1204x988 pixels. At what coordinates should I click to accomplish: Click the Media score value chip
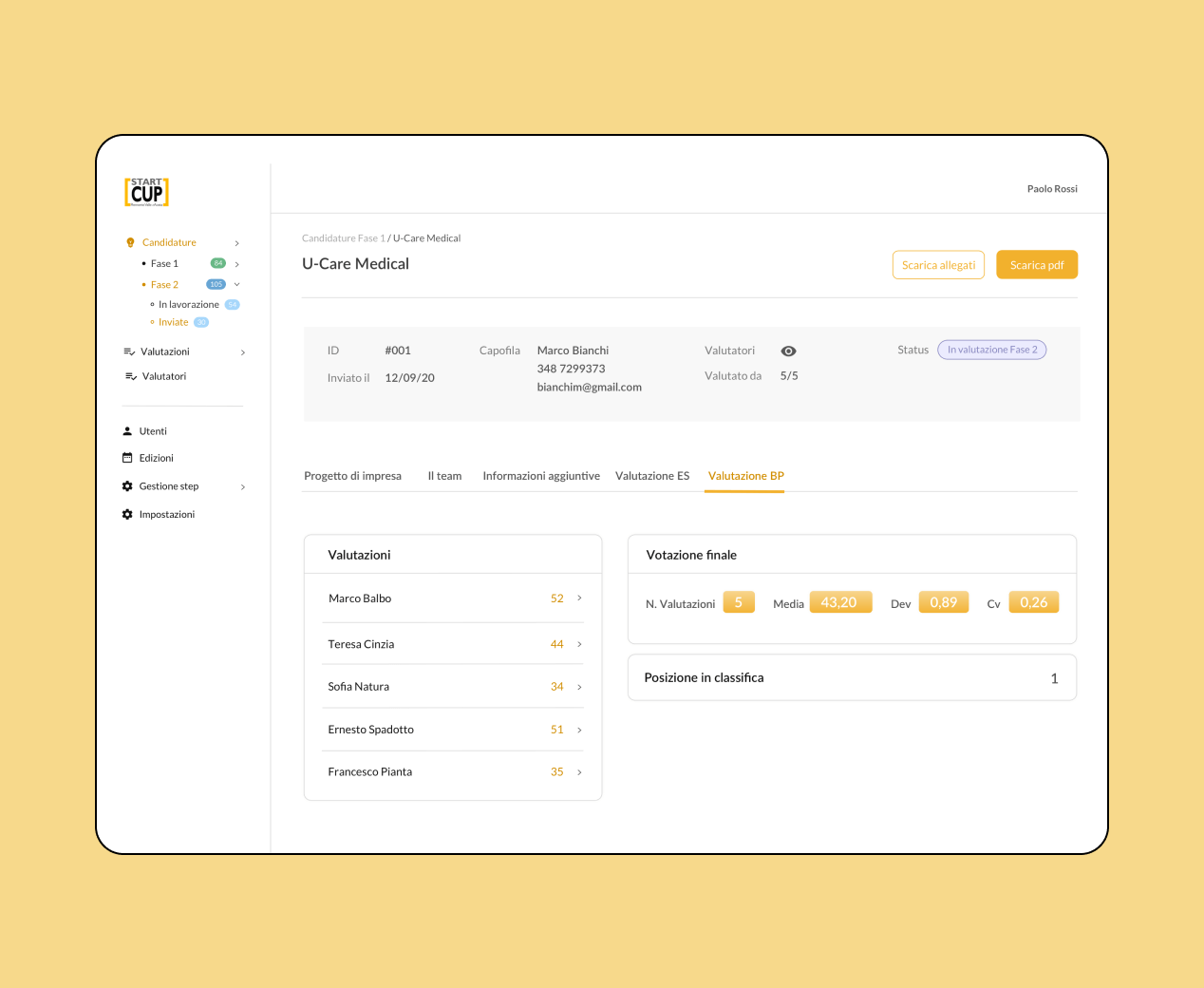[x=840, y=601]
